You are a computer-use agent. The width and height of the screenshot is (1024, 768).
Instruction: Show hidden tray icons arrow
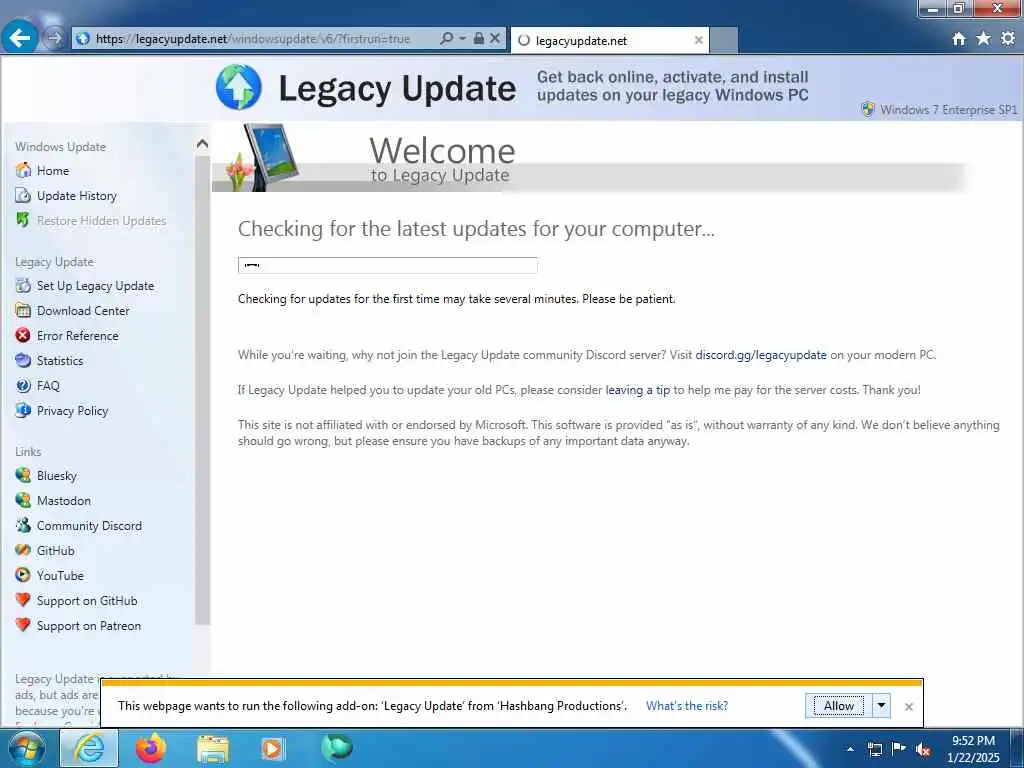(850, 749)
